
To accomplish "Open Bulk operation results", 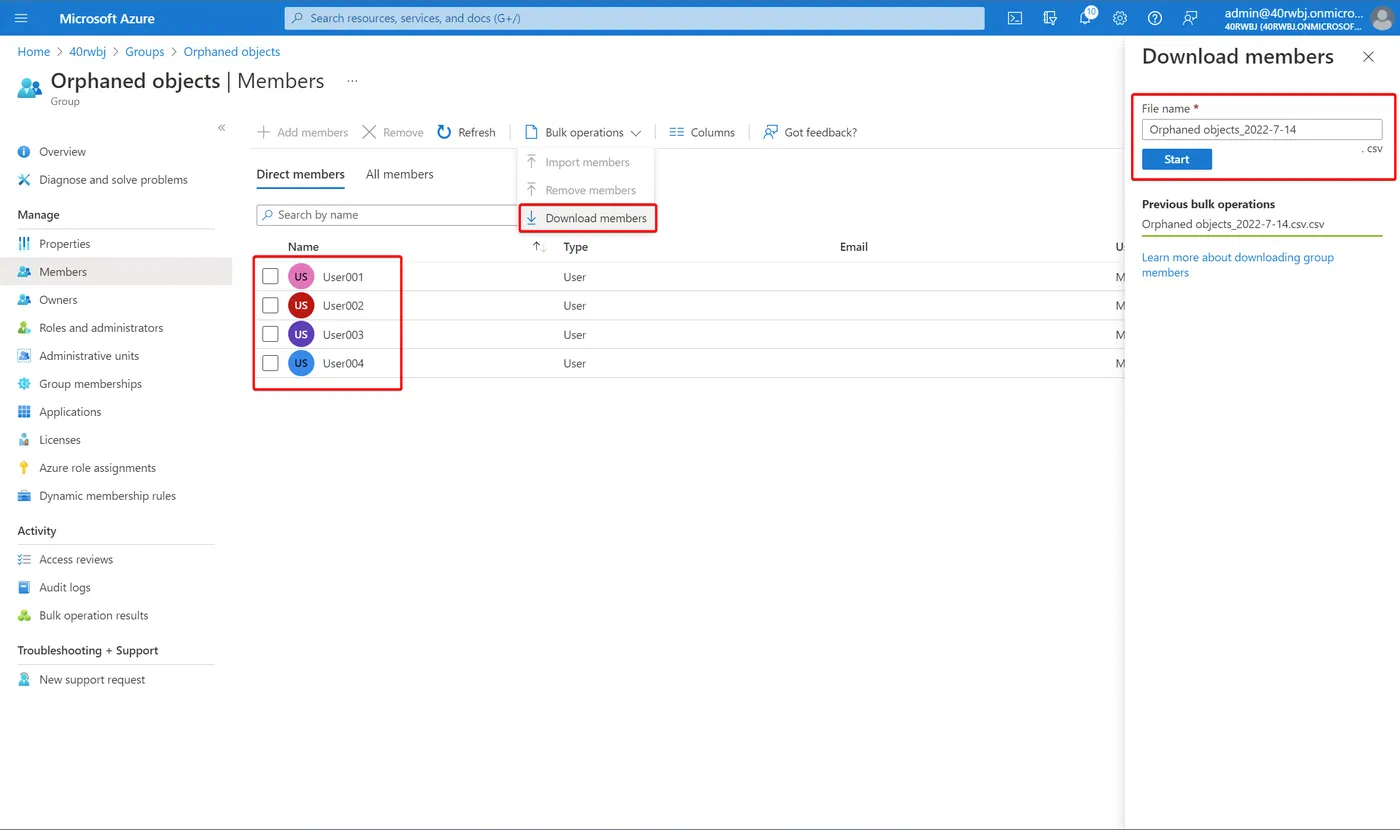I will 94,616.
